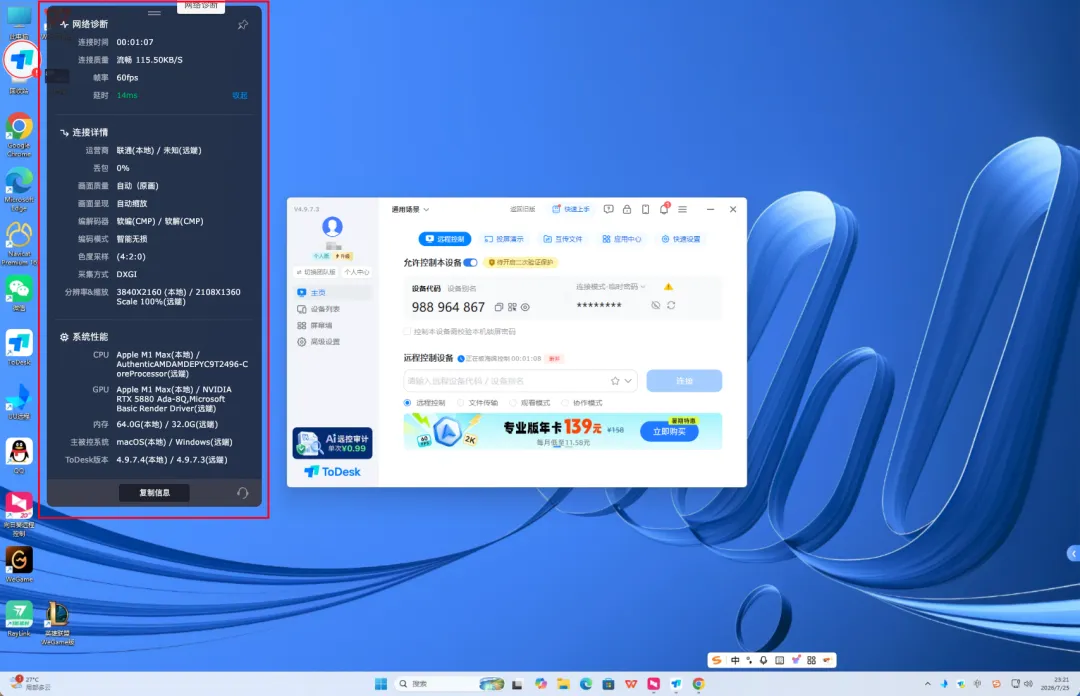This screenshot has height=696, width=1080.
Task: Click the drag handle atop the diagnosis panel
Action: (x=154, y=13)
